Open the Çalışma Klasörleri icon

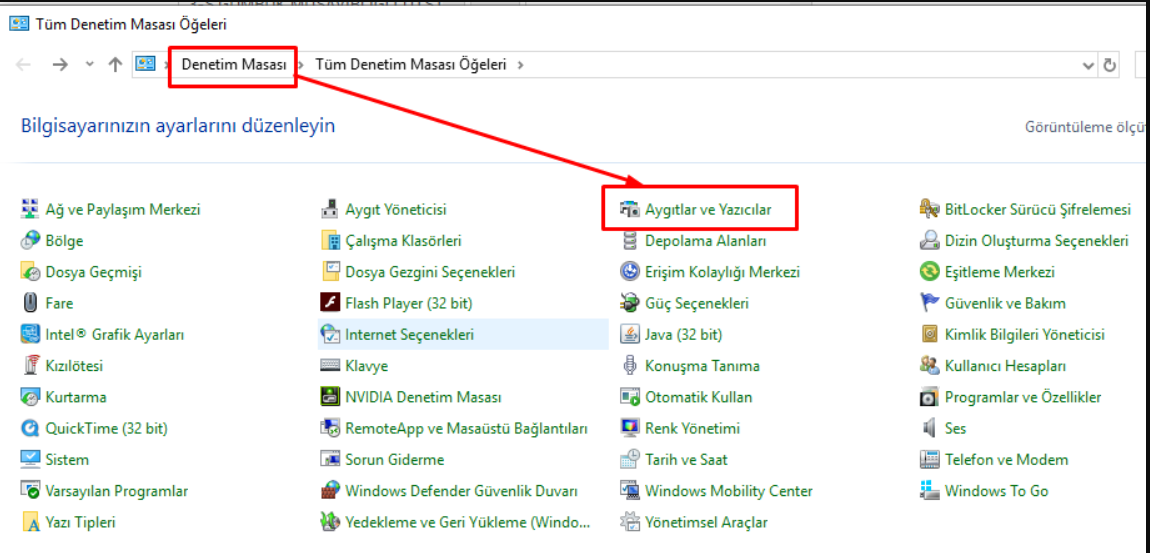(330, 241)
